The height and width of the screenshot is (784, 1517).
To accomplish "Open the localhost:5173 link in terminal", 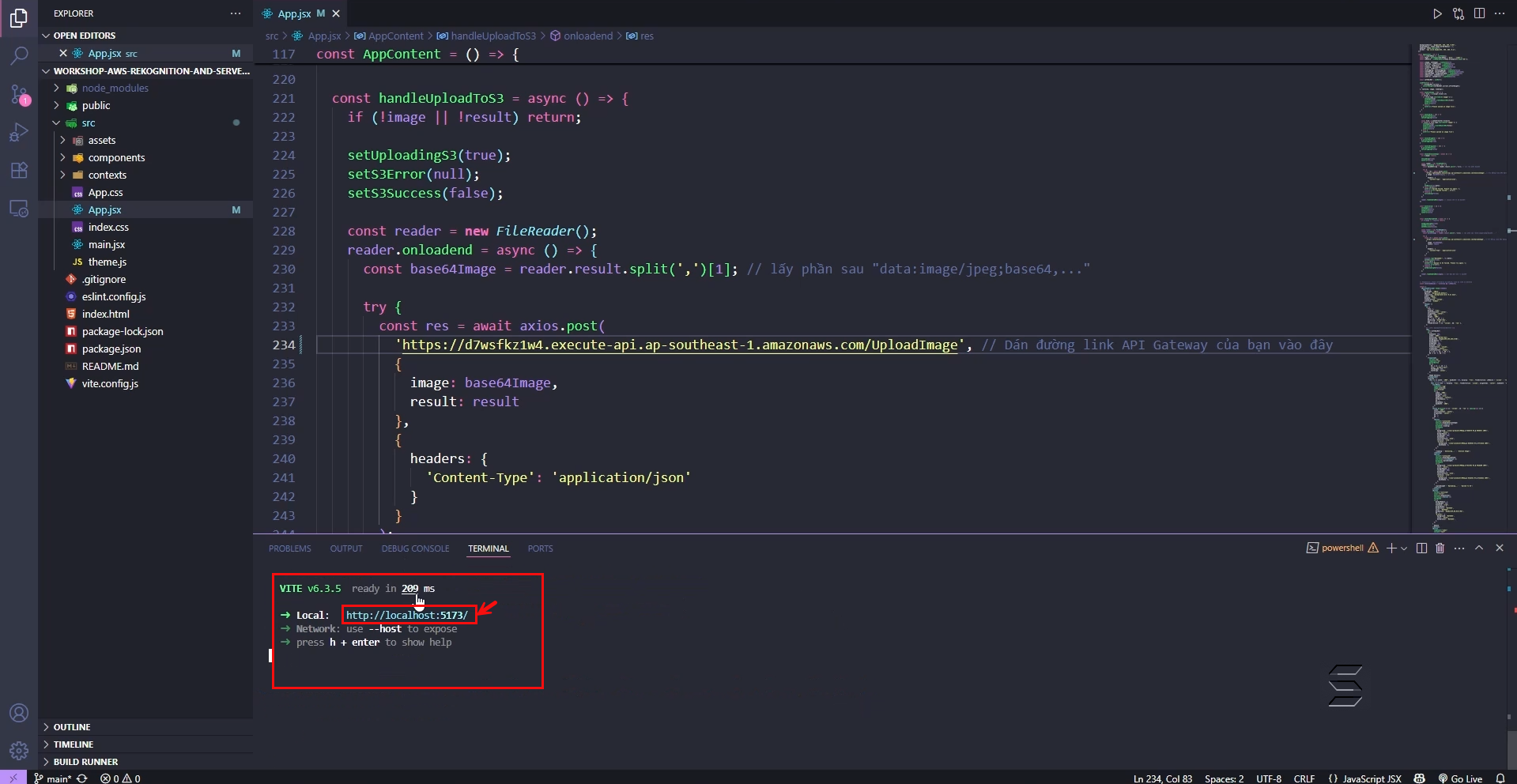I will [407, 615].
